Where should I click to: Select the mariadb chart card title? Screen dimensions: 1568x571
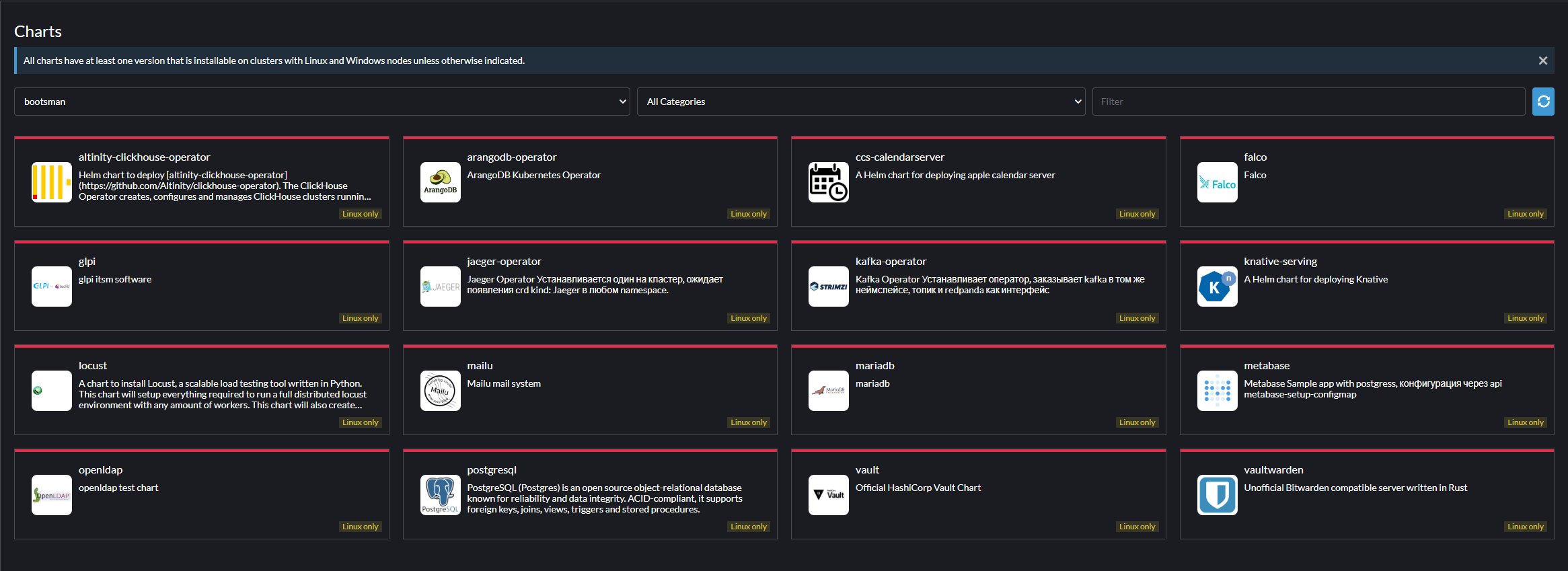(x=874, y=366)
